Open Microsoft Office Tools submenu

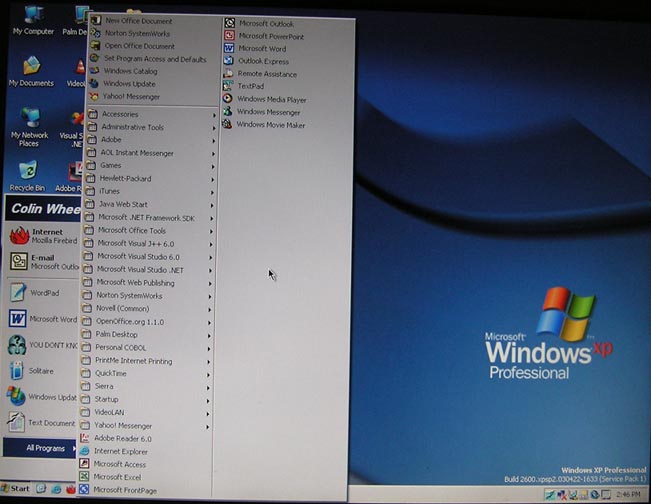(x=148, y=230)
